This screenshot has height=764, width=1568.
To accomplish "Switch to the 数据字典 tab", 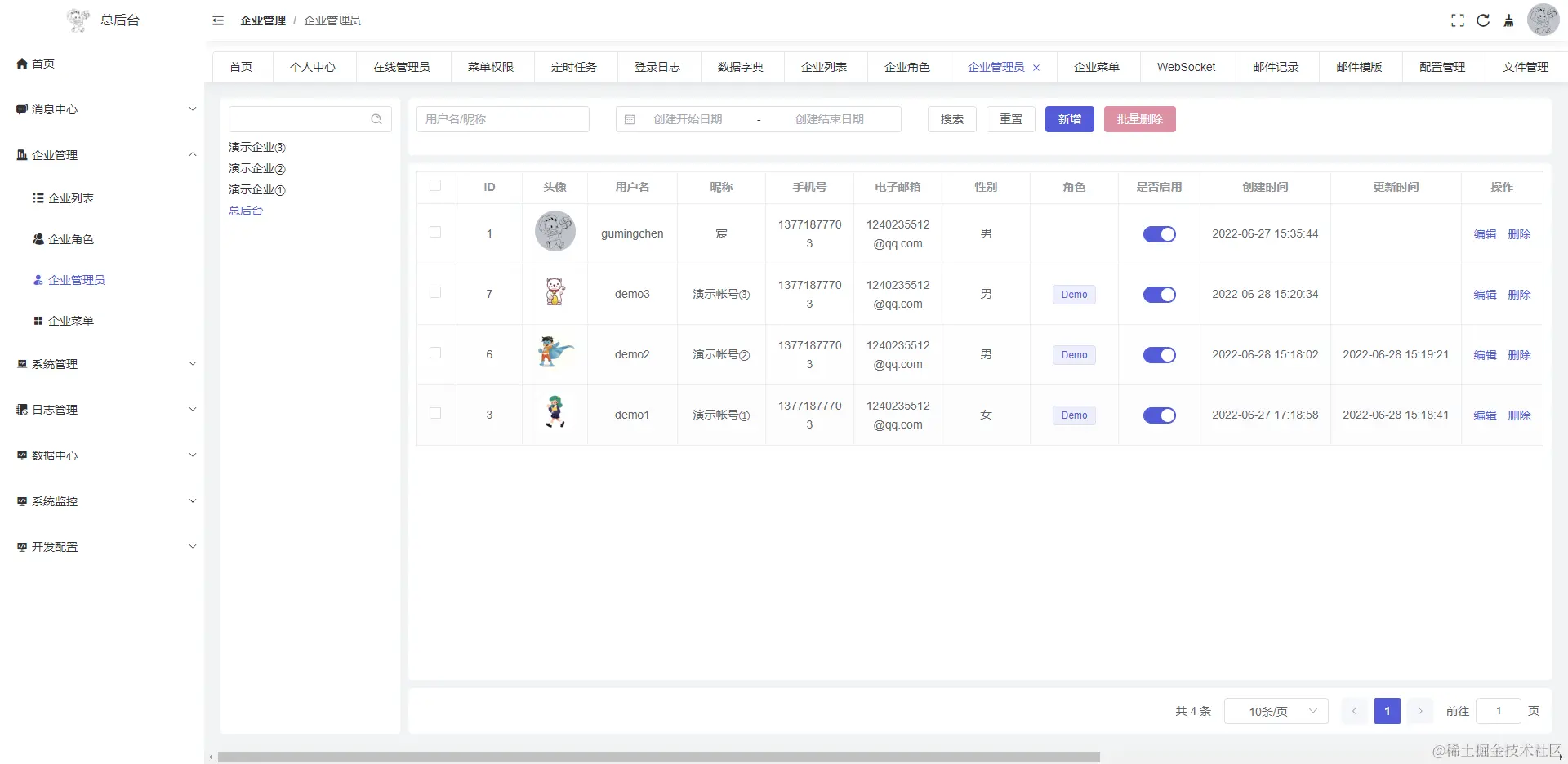I will click(x=741, y=67).
